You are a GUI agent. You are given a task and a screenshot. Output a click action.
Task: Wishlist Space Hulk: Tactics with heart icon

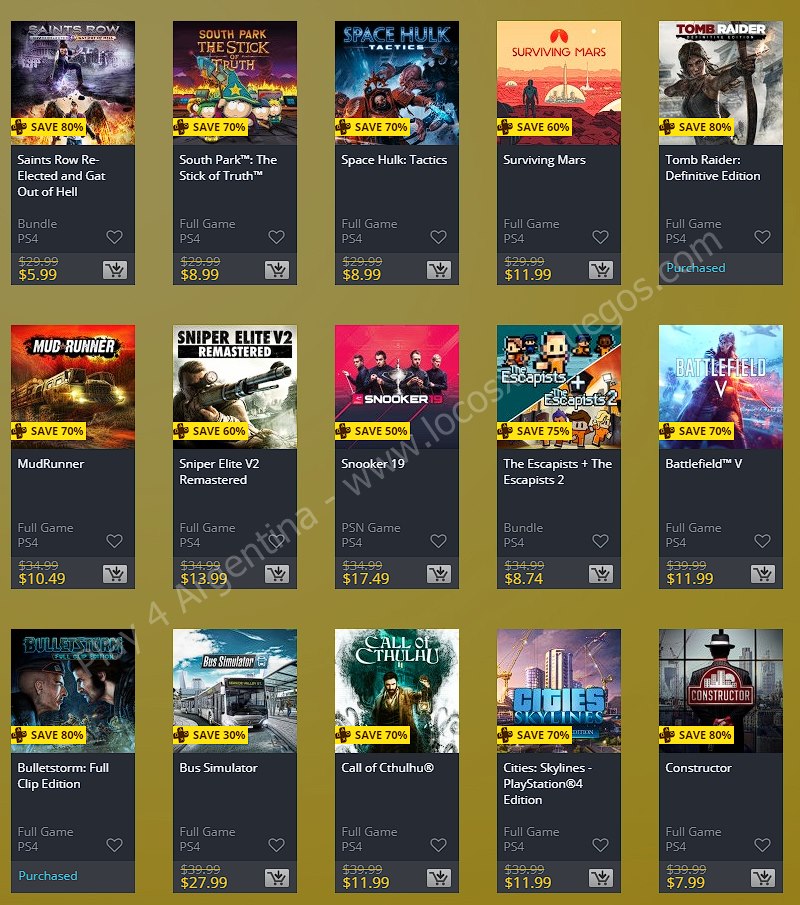(x=439, y=237)
